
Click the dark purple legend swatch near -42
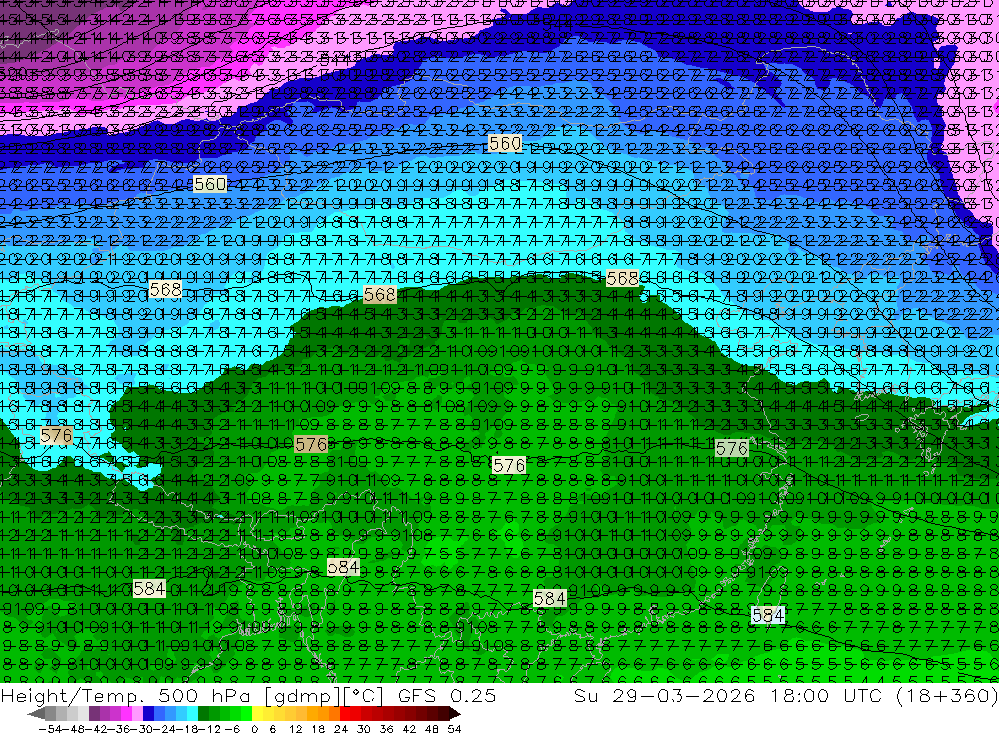(x=94, y=714)
